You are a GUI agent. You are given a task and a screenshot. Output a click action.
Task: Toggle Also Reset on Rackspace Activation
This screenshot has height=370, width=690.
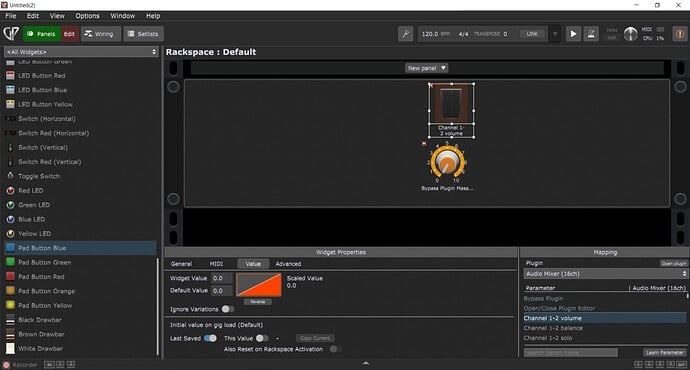(335, 349)
